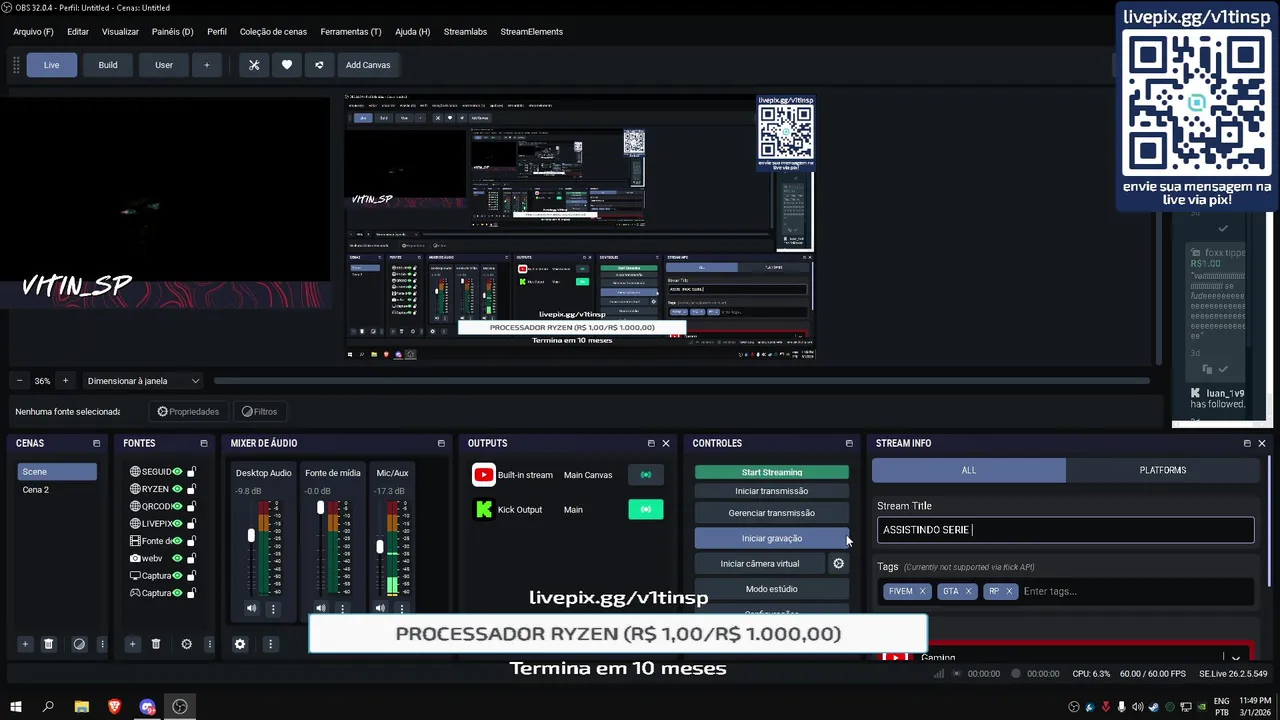Screen dimensions: 1280x720
Task: Hide the SEGUID source via eye icon
Action: 177,472
